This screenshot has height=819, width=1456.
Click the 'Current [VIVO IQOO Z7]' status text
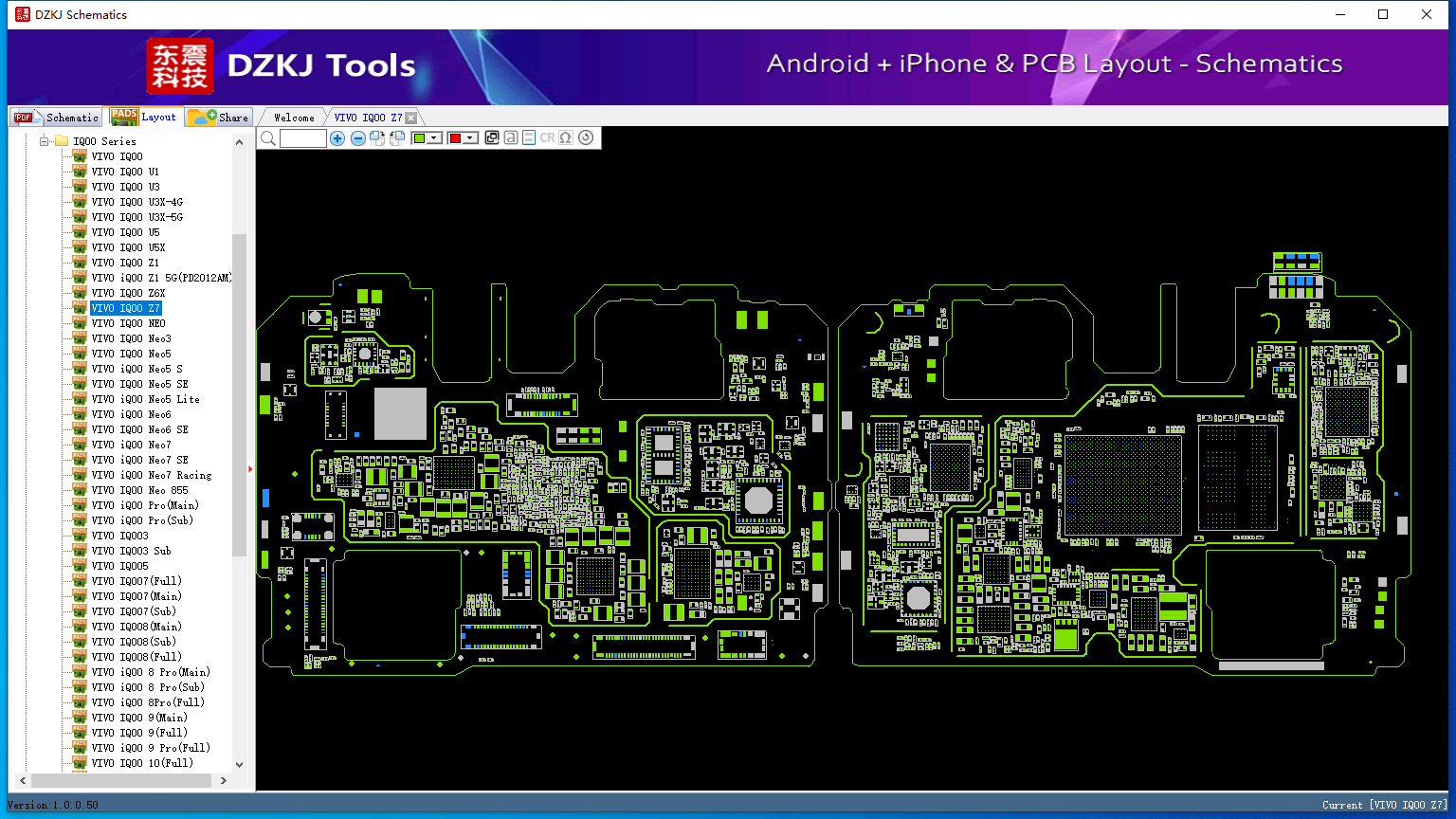(x=1385, y=805)
